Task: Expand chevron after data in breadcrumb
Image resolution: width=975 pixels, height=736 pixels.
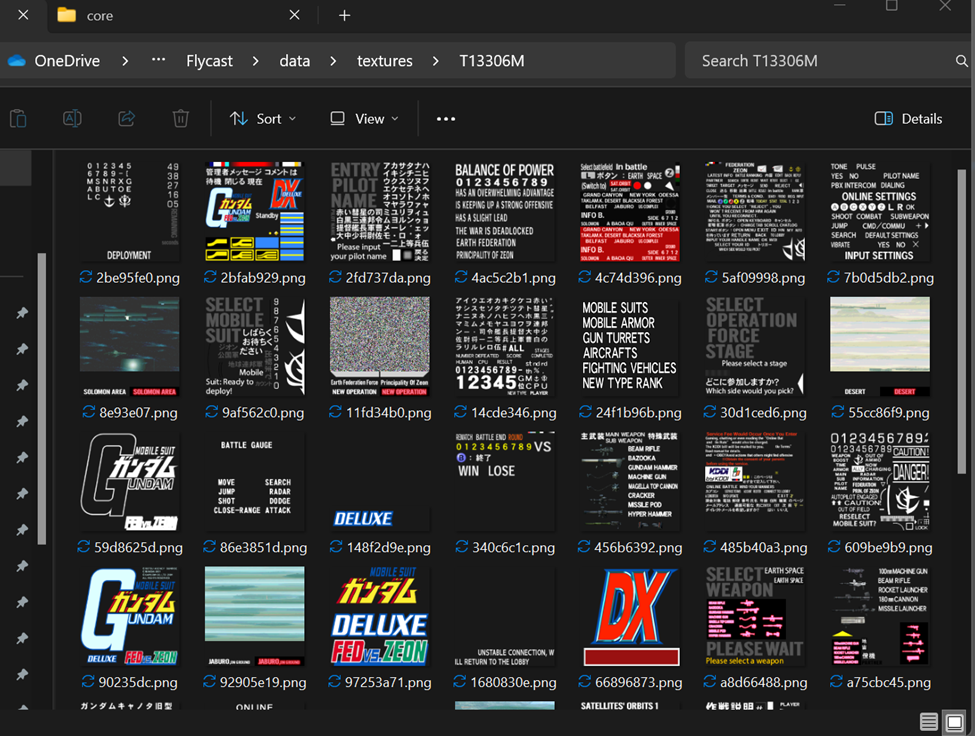Action: tap(333, 61)
